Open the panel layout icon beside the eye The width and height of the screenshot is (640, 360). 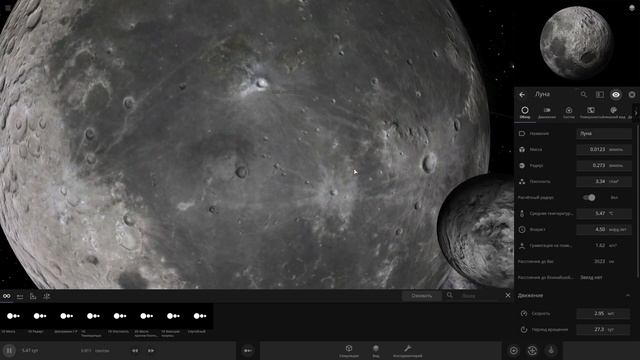[600, 95]
